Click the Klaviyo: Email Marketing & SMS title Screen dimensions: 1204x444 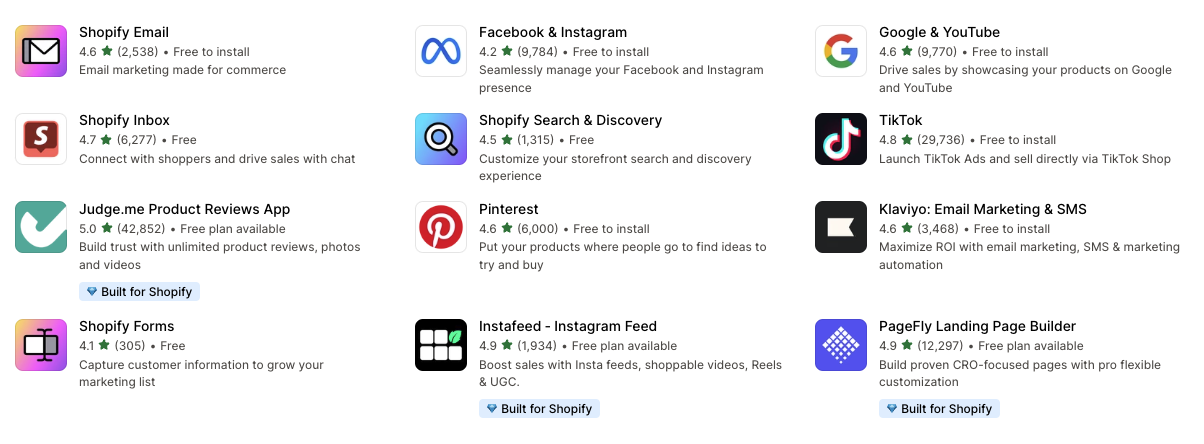983,209
